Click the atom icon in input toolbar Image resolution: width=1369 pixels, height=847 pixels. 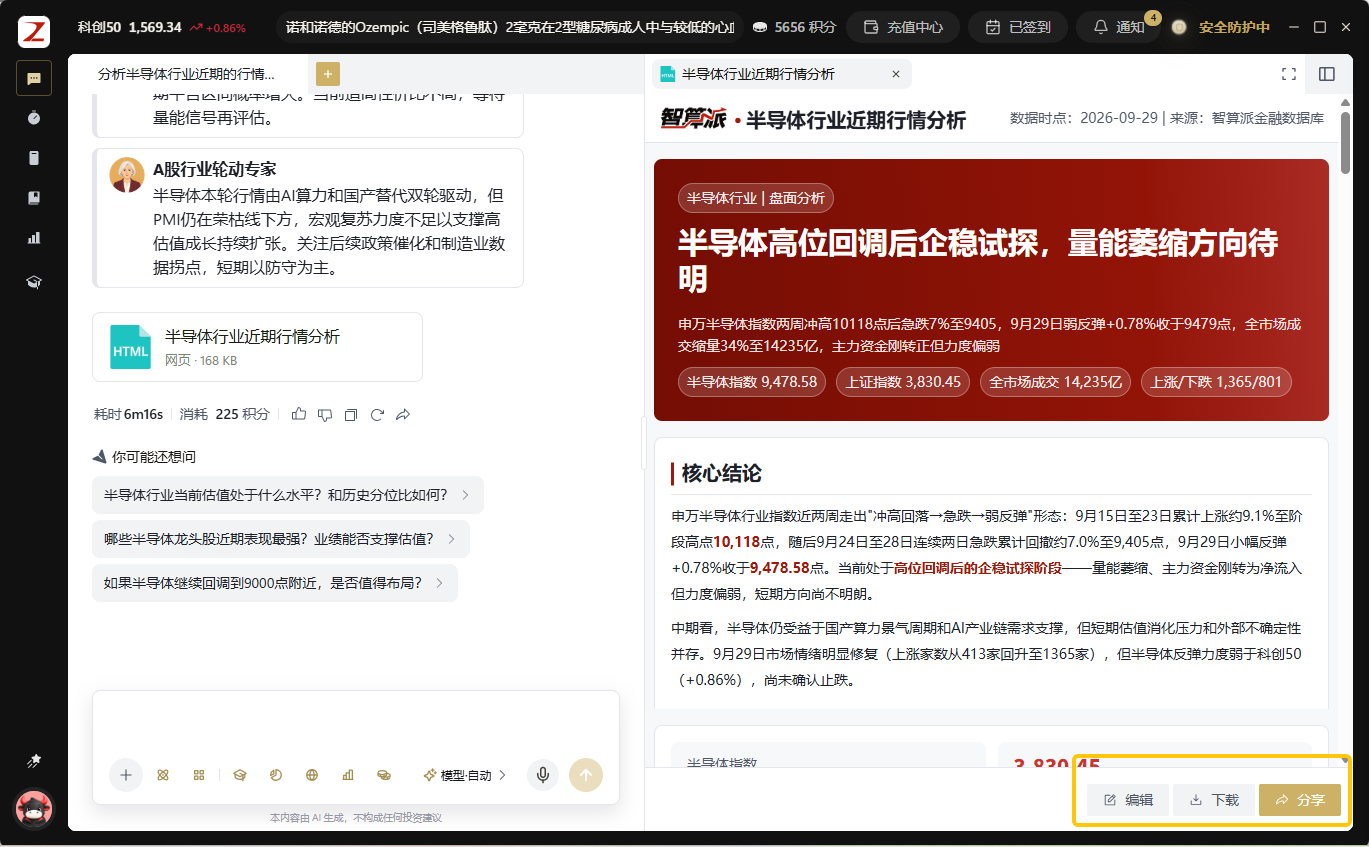point(163,775)
